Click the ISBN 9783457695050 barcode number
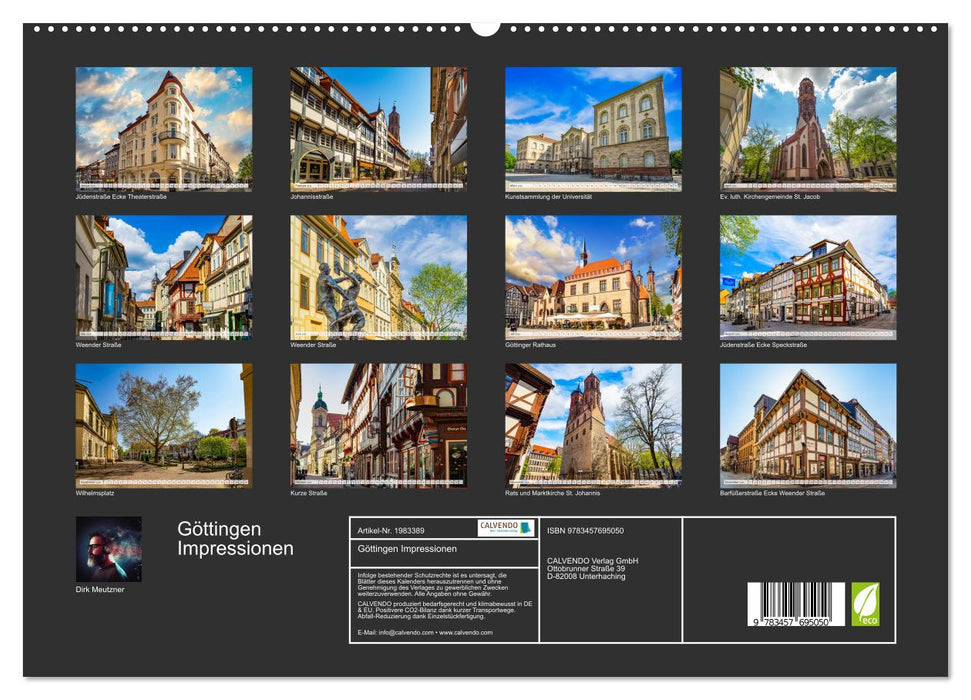The width and height of the screenshot is (971, 700). point(790,621)
